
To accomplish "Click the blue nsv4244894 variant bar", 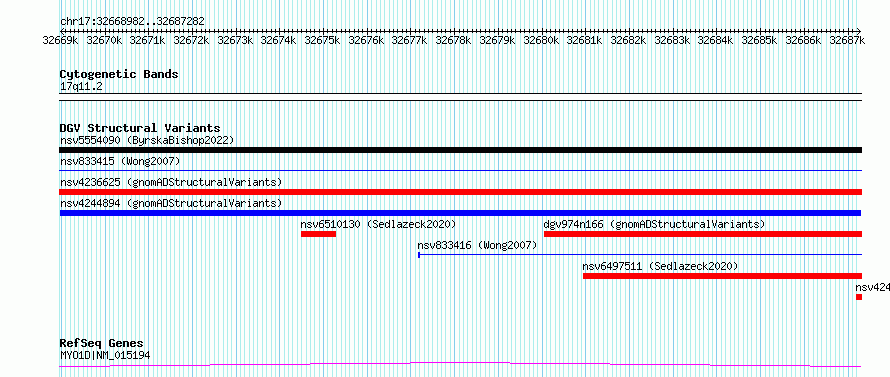I will pyautogui.click(x=460, y=213).
